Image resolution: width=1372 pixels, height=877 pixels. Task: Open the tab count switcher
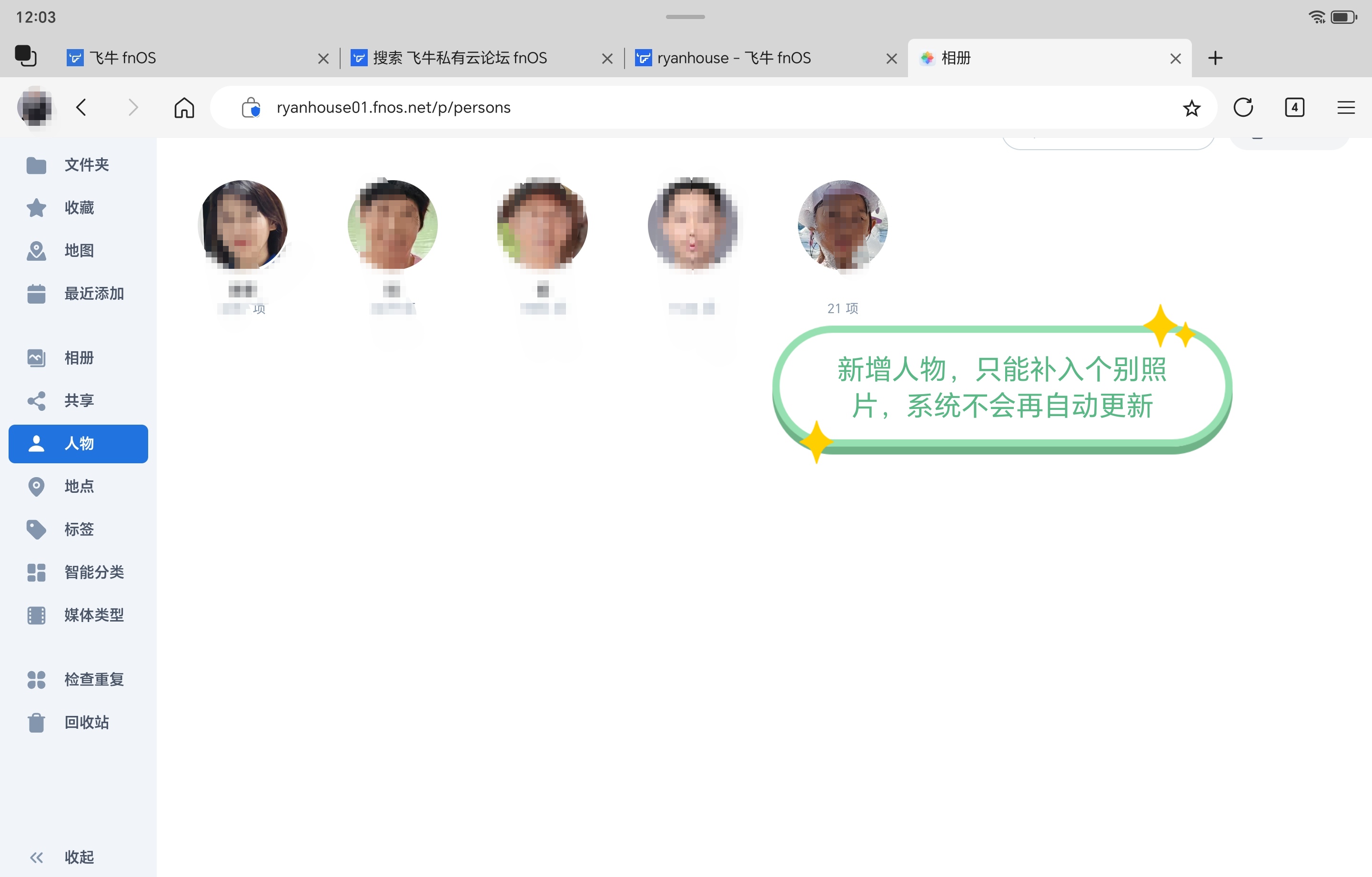coord(1294,108)
